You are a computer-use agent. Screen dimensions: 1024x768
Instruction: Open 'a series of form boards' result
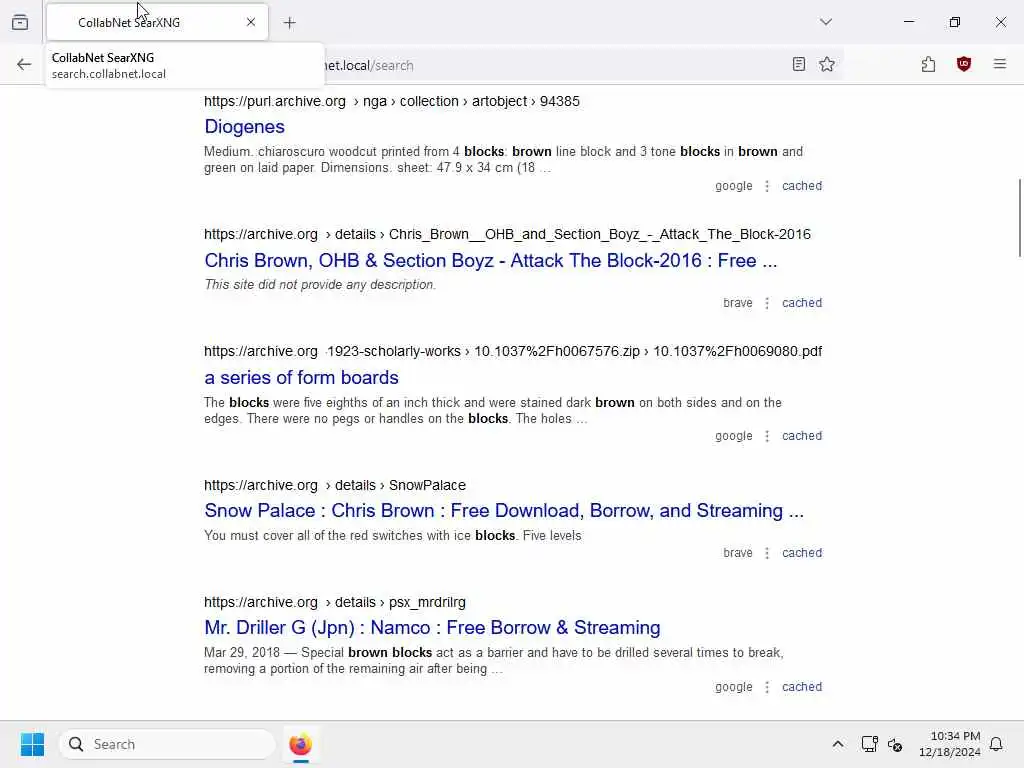pyautogui.click(x=301, y=377)
